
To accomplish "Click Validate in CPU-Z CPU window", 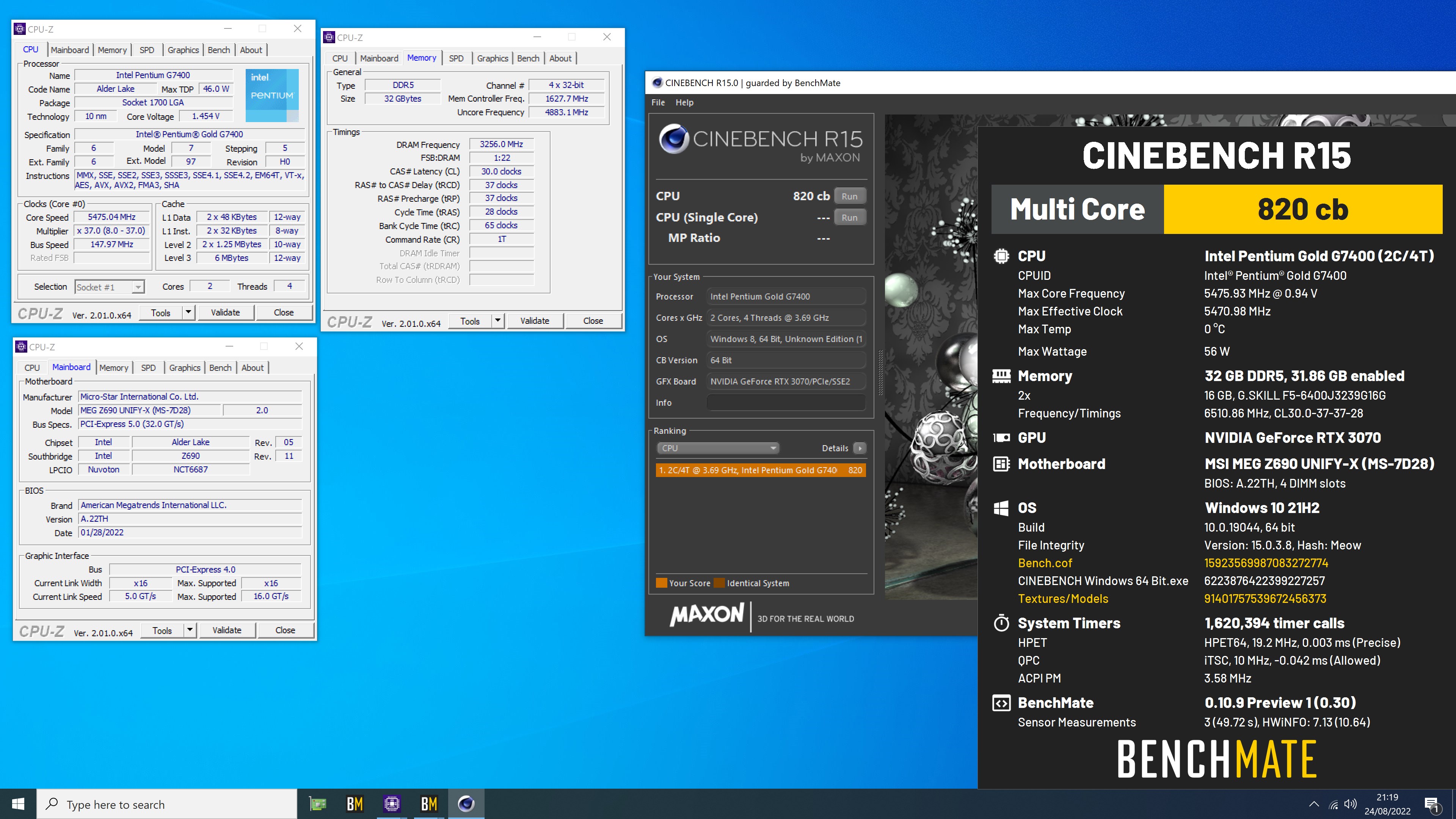I will pos(225,312).
